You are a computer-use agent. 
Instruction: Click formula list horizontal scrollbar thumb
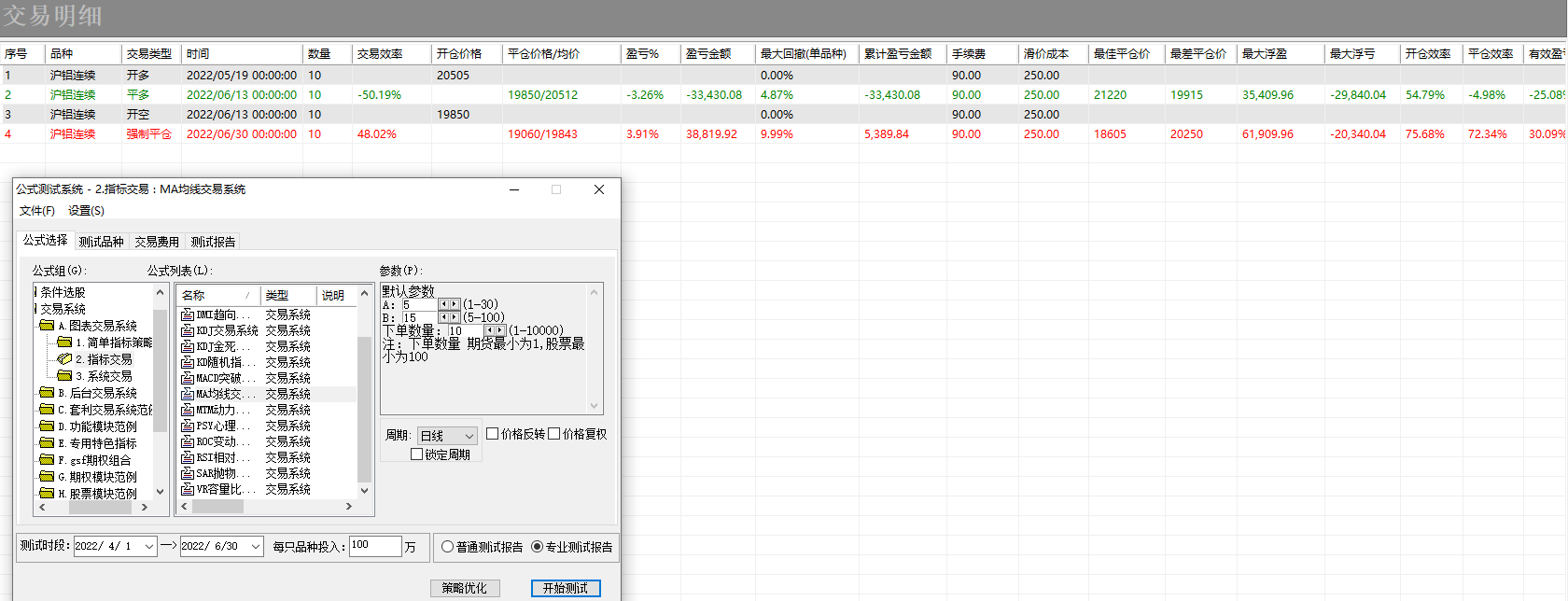tap(217, 507)
